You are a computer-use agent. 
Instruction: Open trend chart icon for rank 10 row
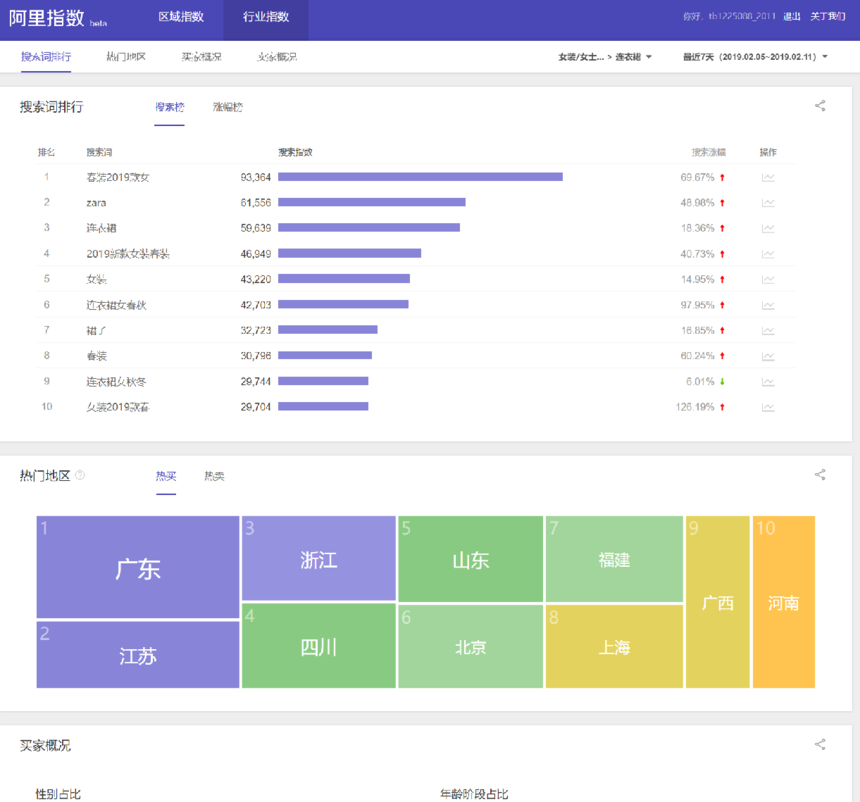[768, 407]
